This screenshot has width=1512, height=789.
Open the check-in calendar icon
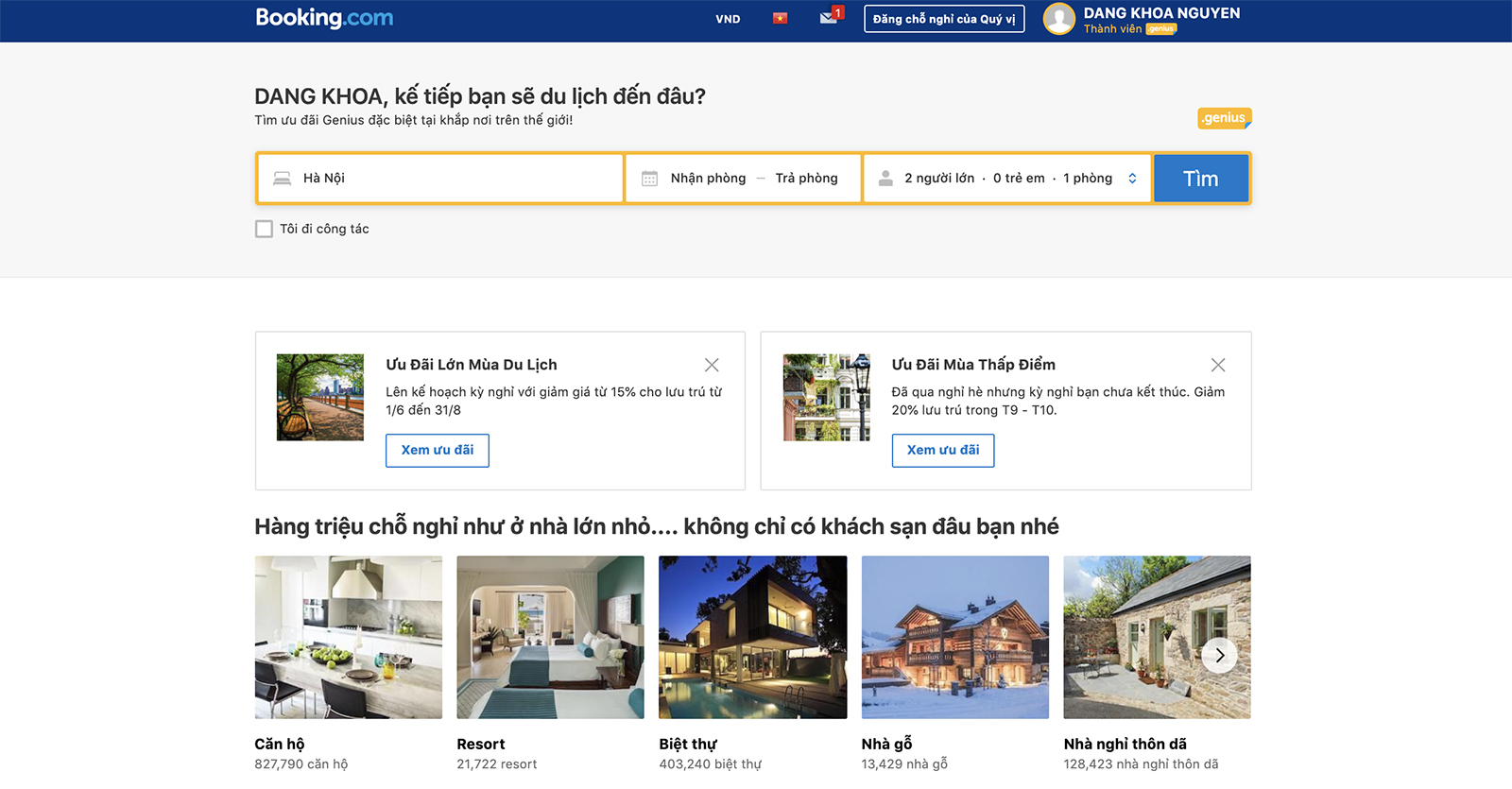(649, 178)
